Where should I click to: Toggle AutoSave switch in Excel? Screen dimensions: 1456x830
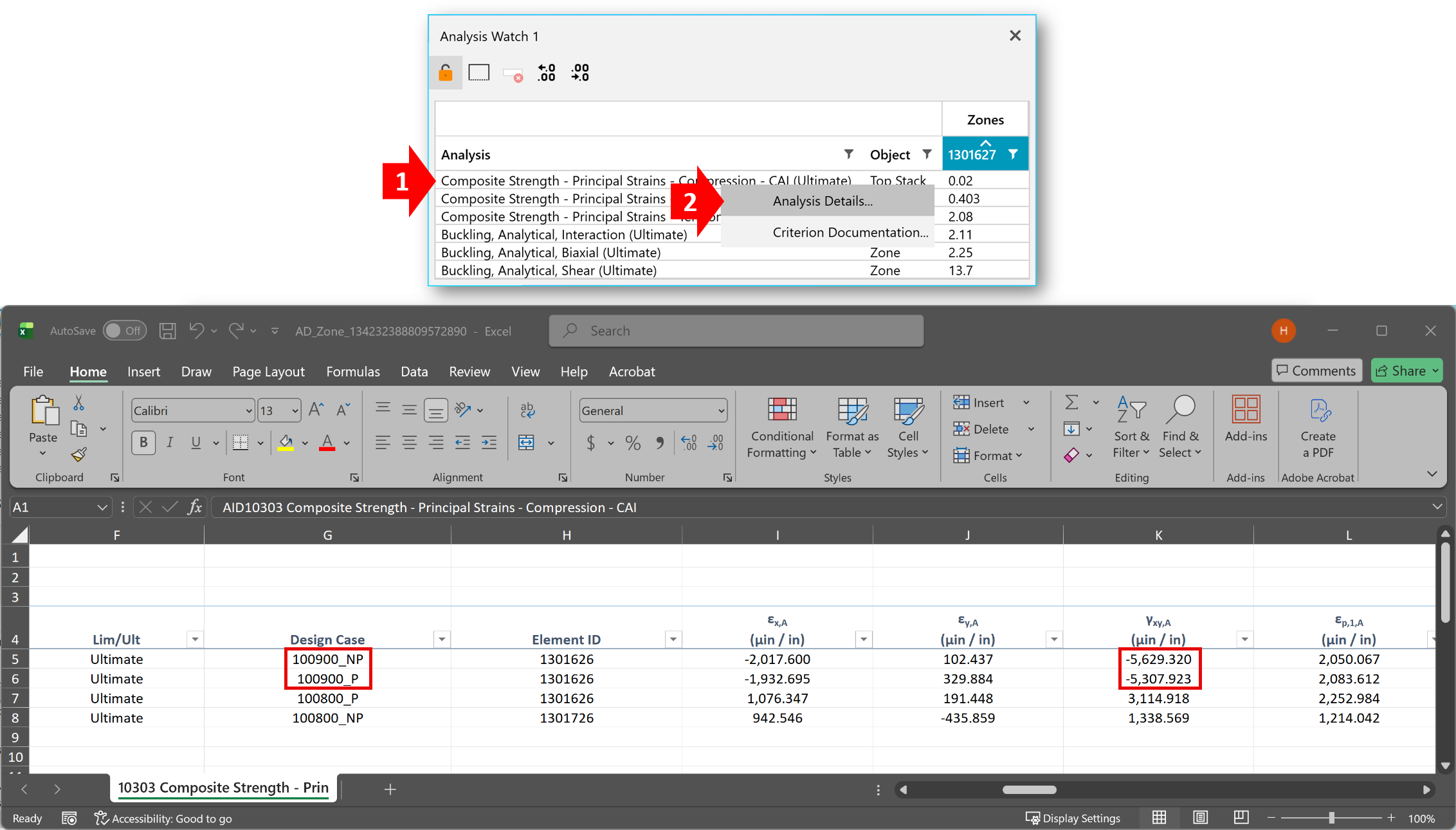click(124, 331)
